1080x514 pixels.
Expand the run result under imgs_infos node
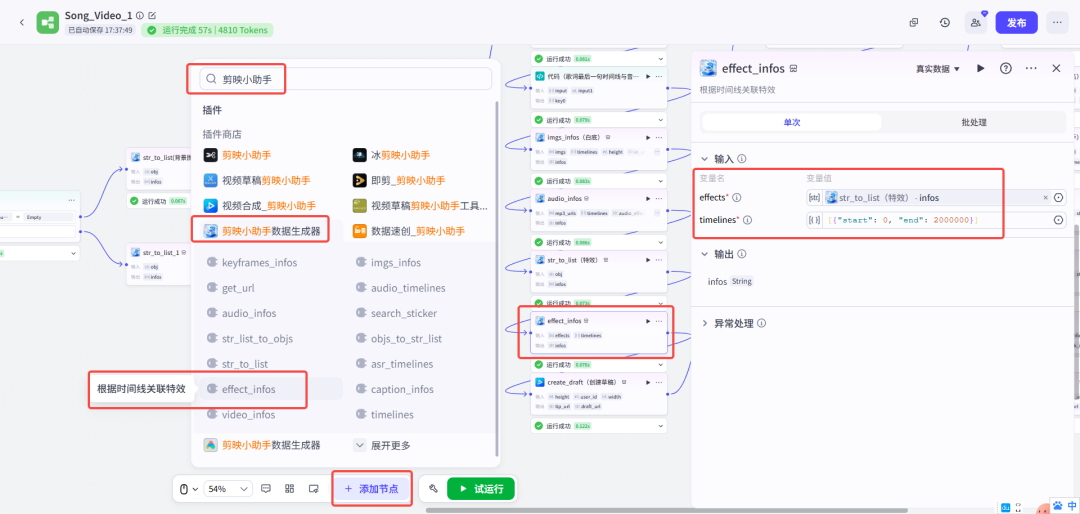click(661, 181)
